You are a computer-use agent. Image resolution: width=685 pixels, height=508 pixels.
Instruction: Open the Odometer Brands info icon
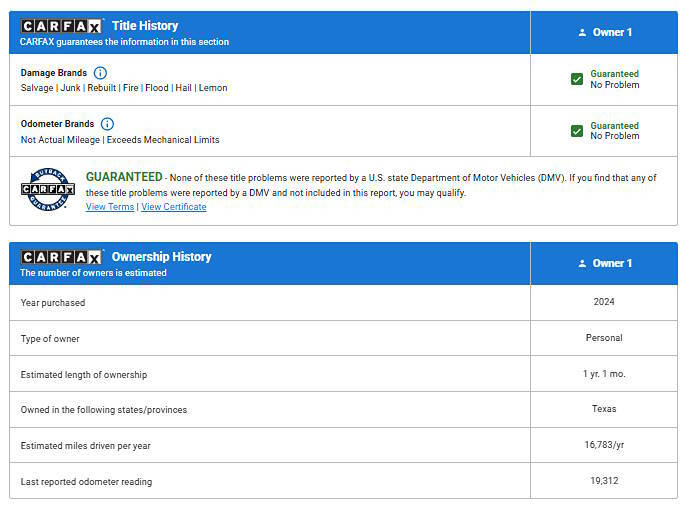107,124
